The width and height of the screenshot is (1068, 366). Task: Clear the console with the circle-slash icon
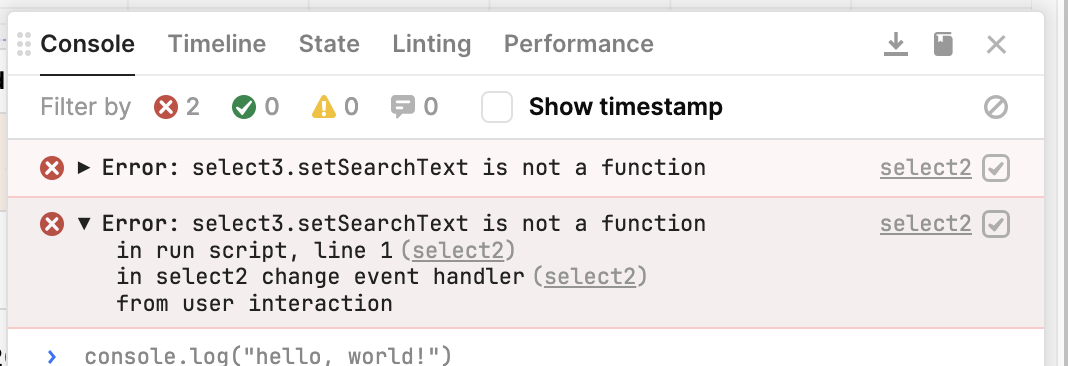996,107
